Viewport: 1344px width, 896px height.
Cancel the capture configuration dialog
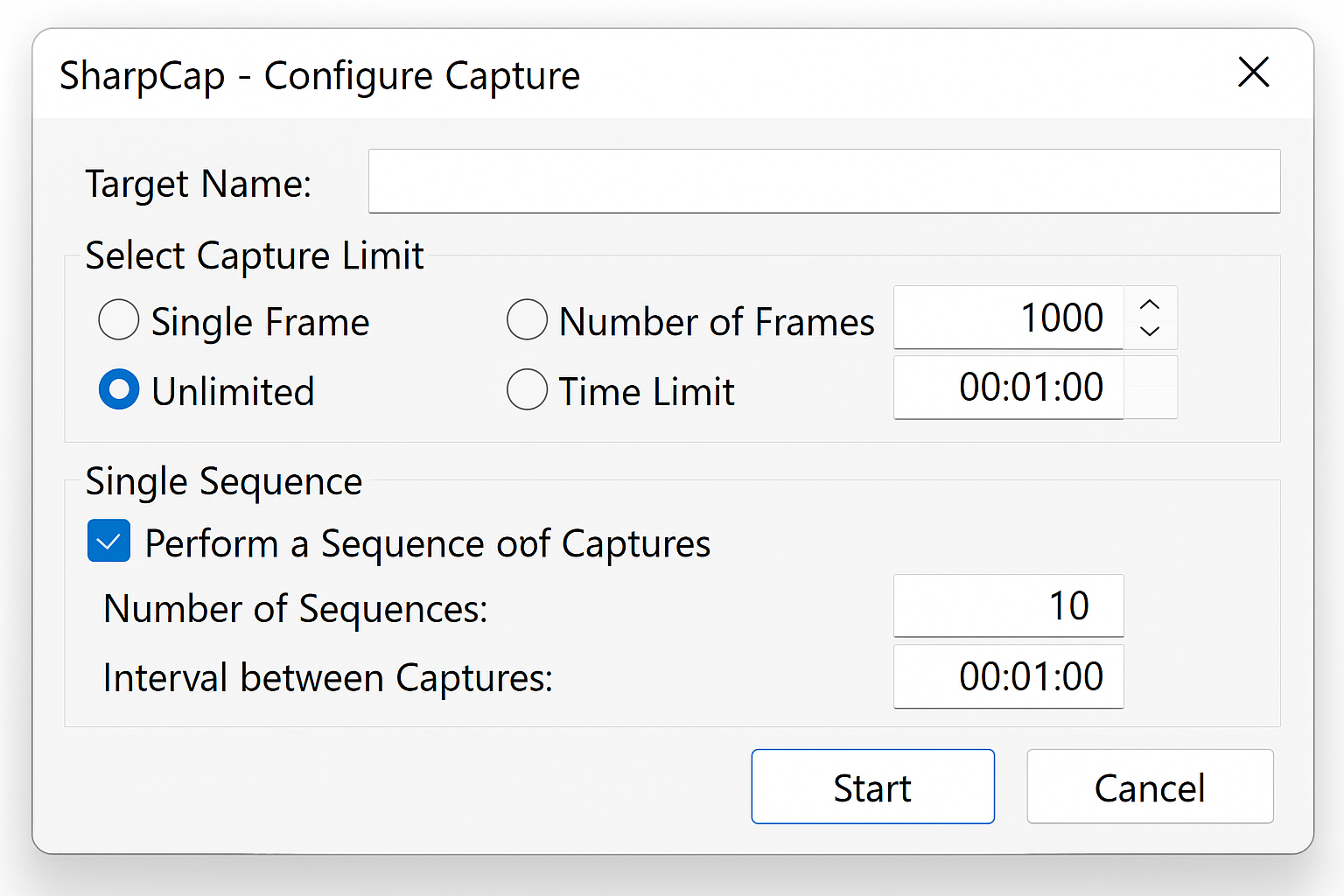tap(1150, 787)
